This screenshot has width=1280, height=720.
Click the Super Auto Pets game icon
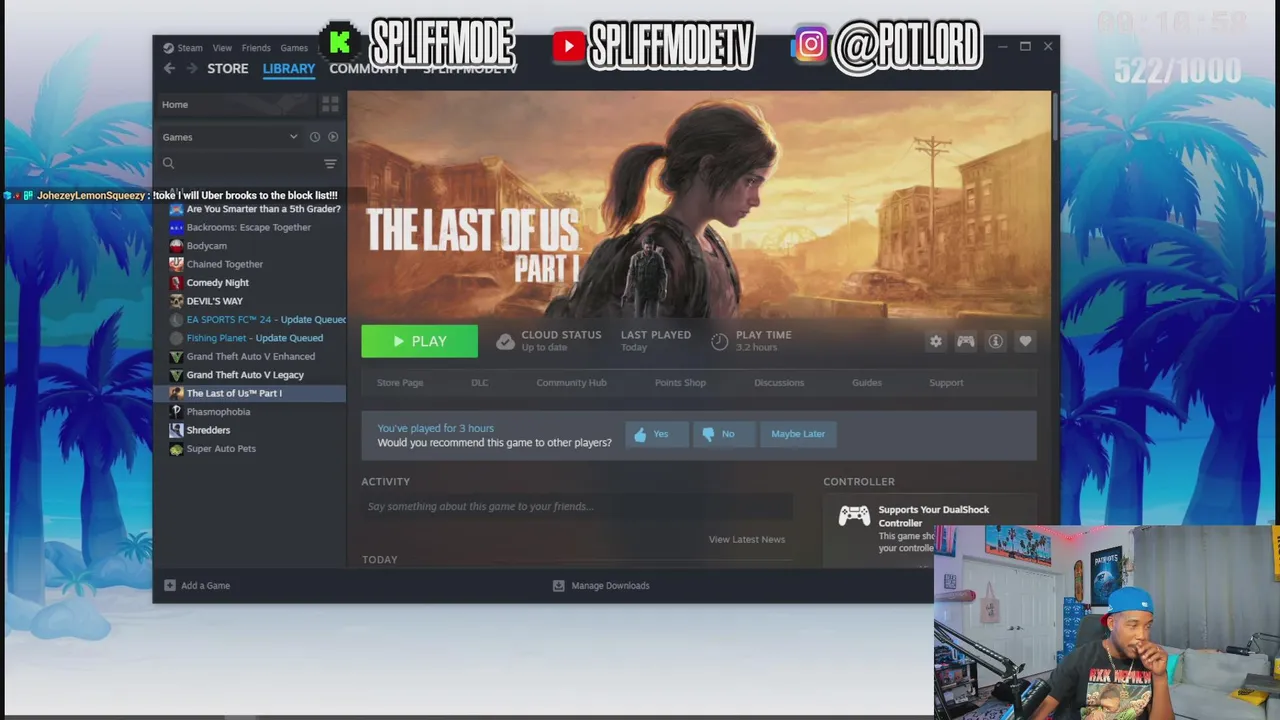tap(176, 449)
